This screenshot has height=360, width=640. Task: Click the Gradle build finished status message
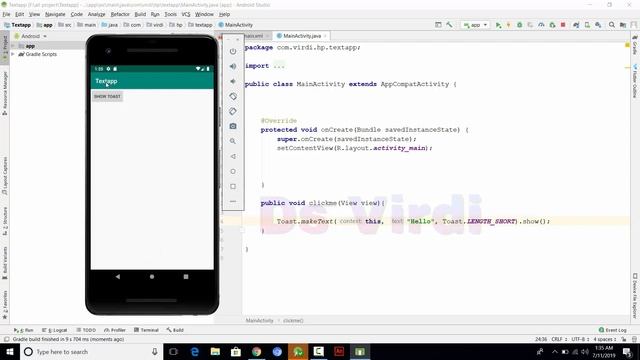point(68,339)
